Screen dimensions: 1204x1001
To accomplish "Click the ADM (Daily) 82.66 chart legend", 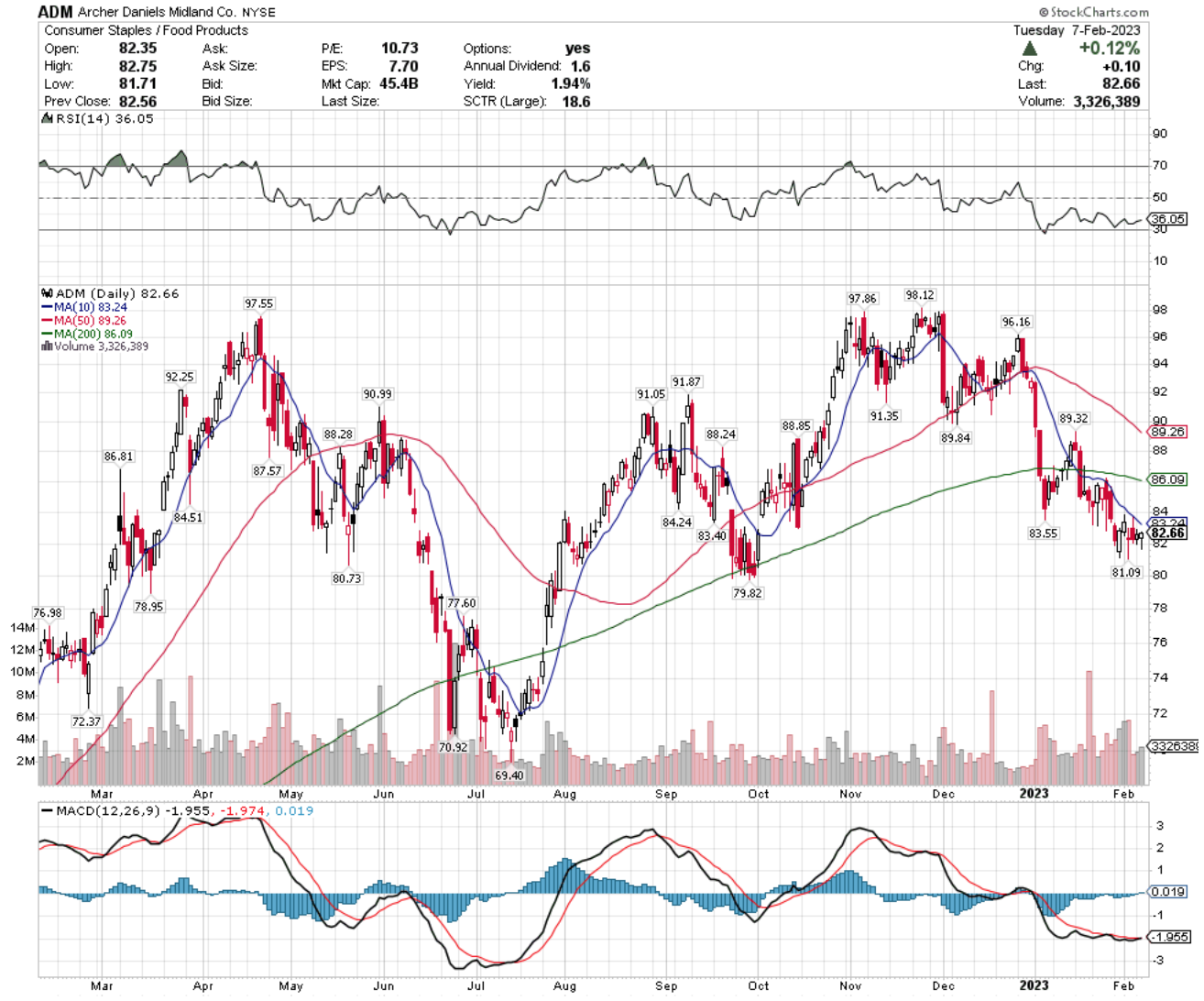I will point(111,293).
